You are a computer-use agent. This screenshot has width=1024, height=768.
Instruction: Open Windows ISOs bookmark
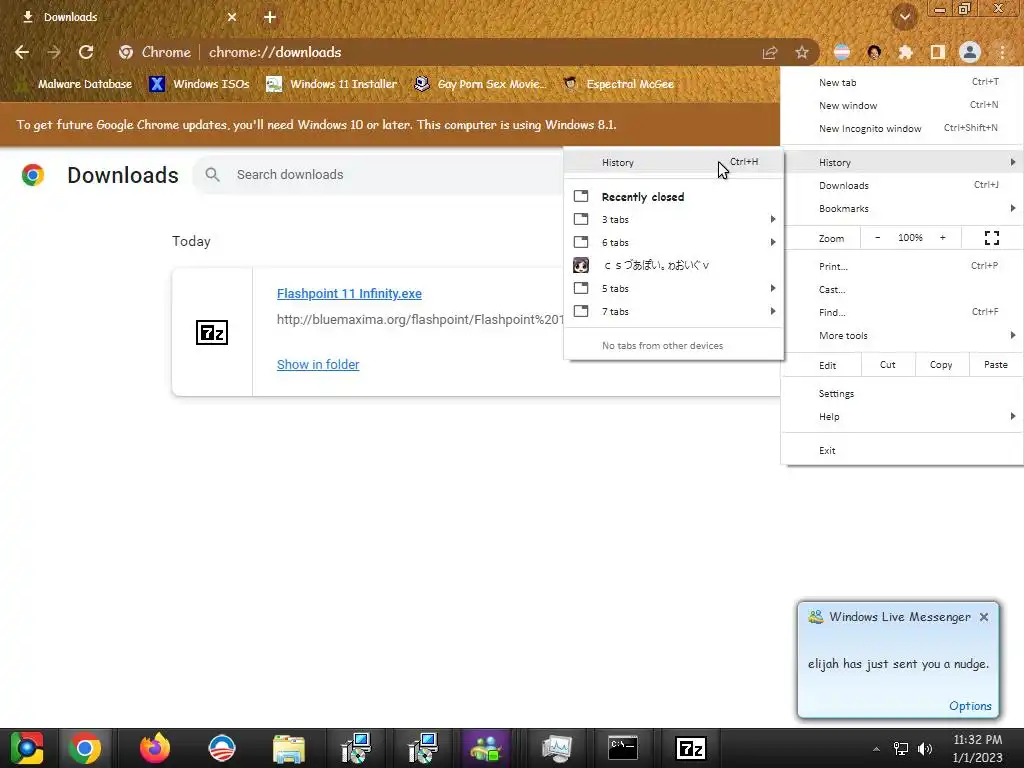coord(200,84)
